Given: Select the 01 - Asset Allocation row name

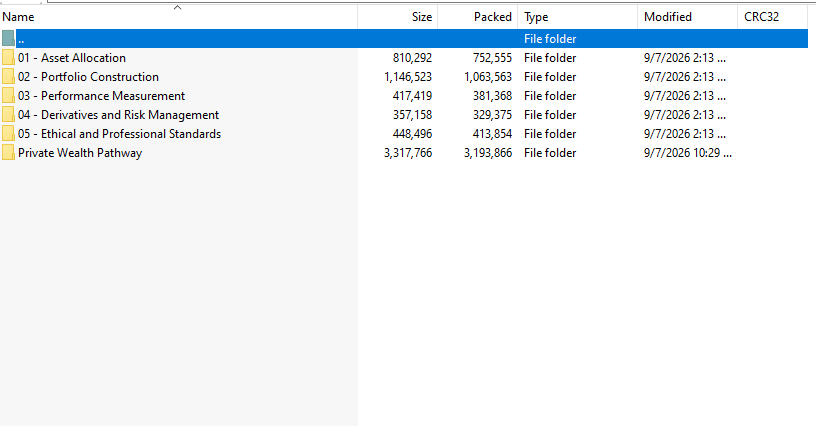Looking at the screenshot, I should [72, 58].
